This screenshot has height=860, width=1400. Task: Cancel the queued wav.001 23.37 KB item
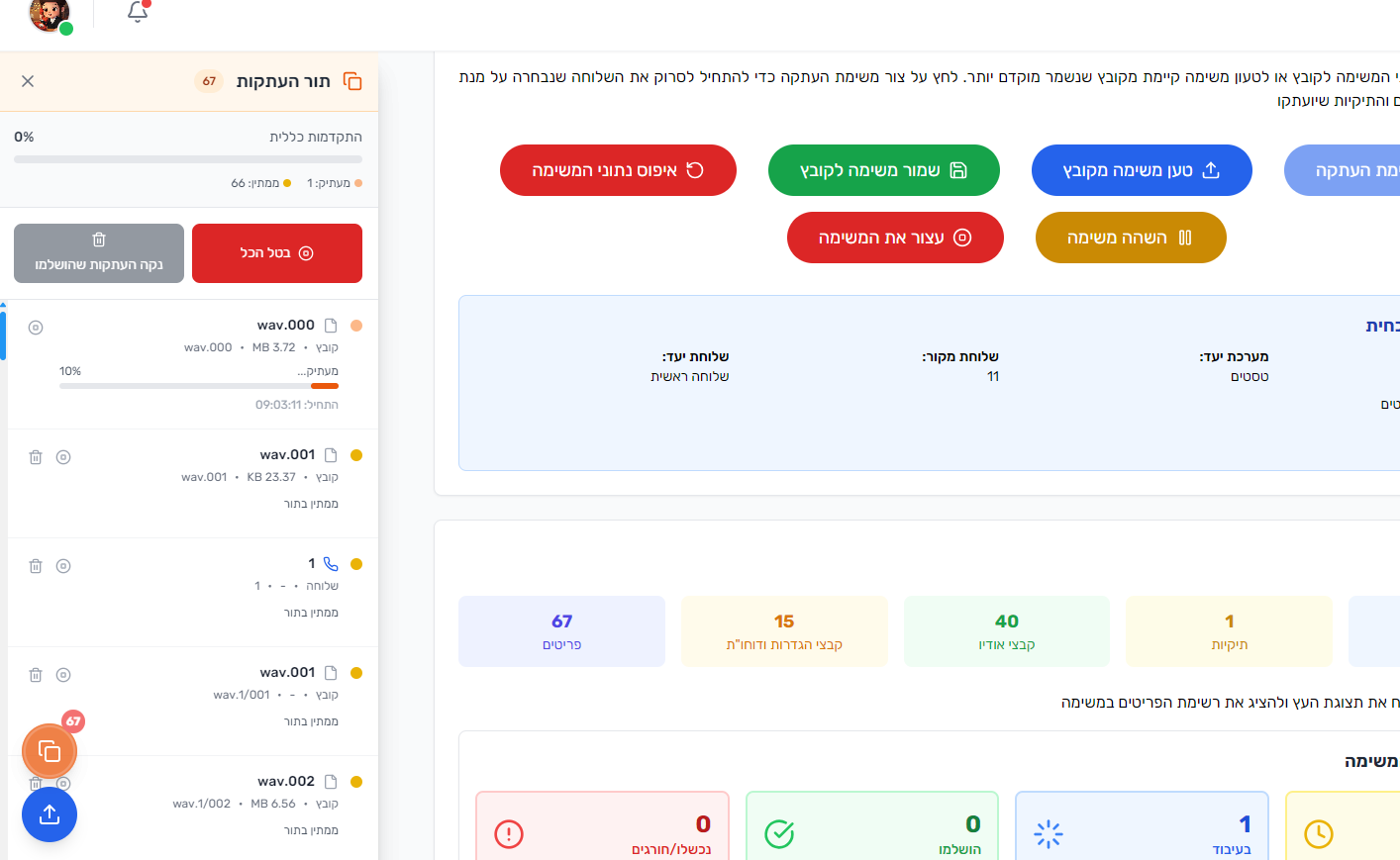coord(63,457)
